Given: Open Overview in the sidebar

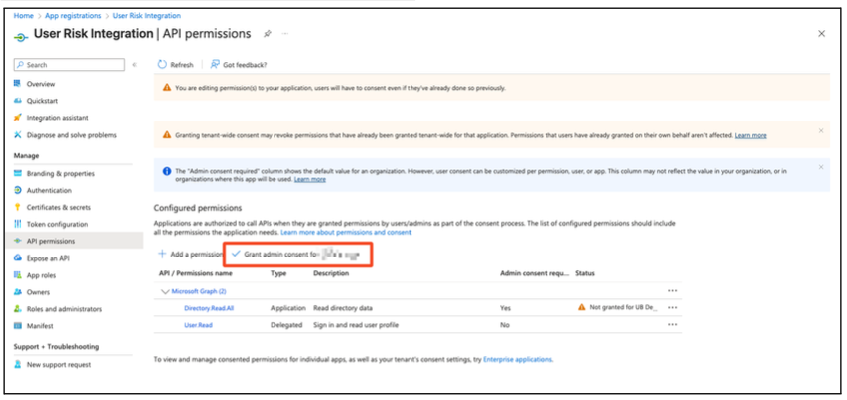Looking at the screenshot, I should [x=41, y=84].
